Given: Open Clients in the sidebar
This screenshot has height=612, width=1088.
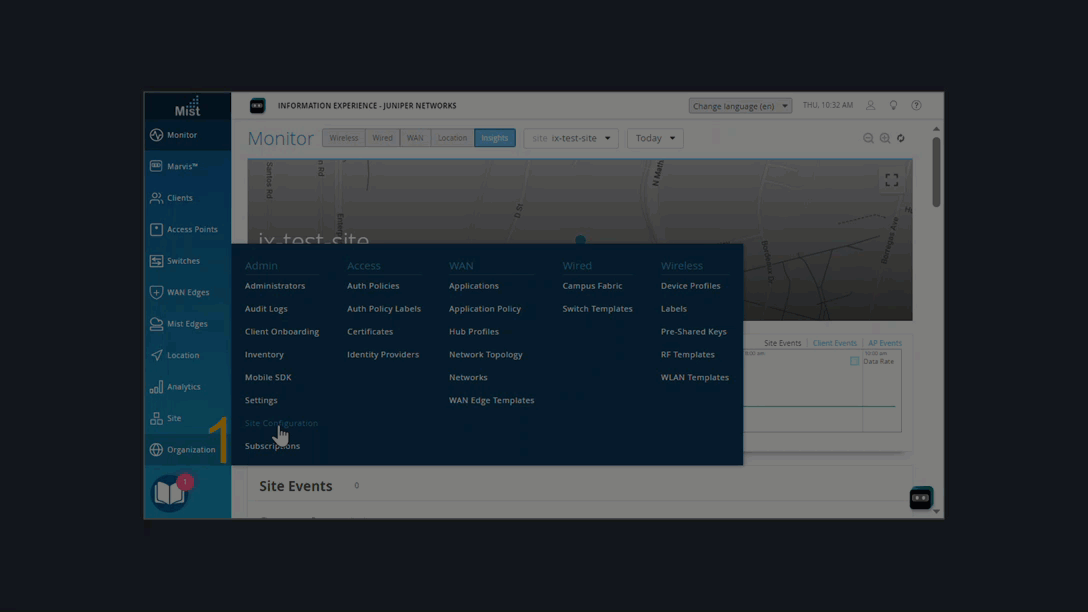Looking at the screenshot, I should 187,198.
